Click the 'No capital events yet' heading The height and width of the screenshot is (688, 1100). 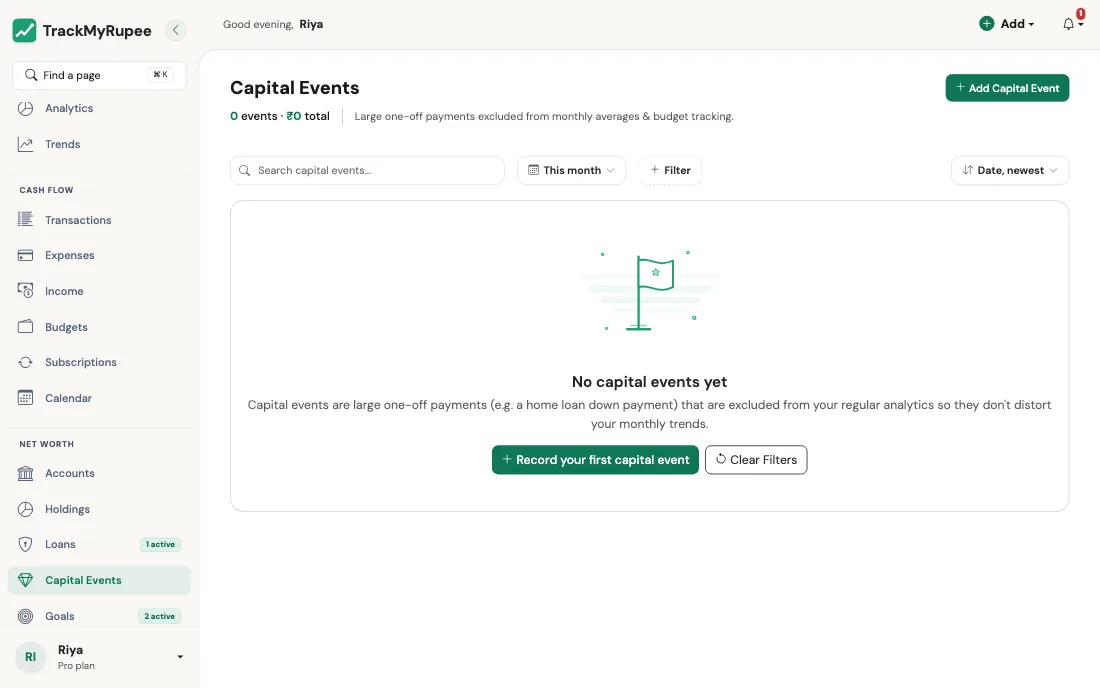649,382
